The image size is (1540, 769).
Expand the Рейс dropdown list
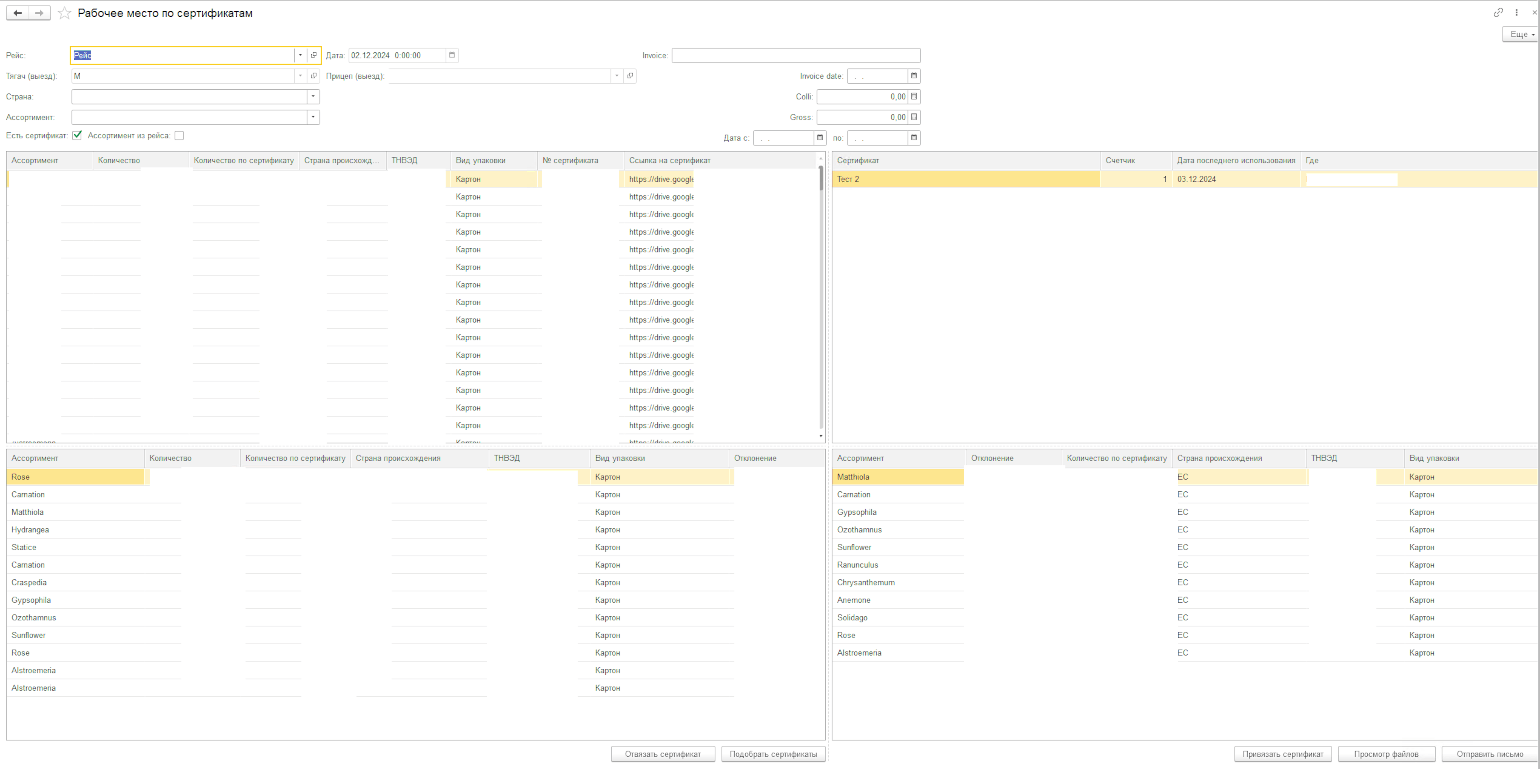pyautogui.click(x=300, y=56)
